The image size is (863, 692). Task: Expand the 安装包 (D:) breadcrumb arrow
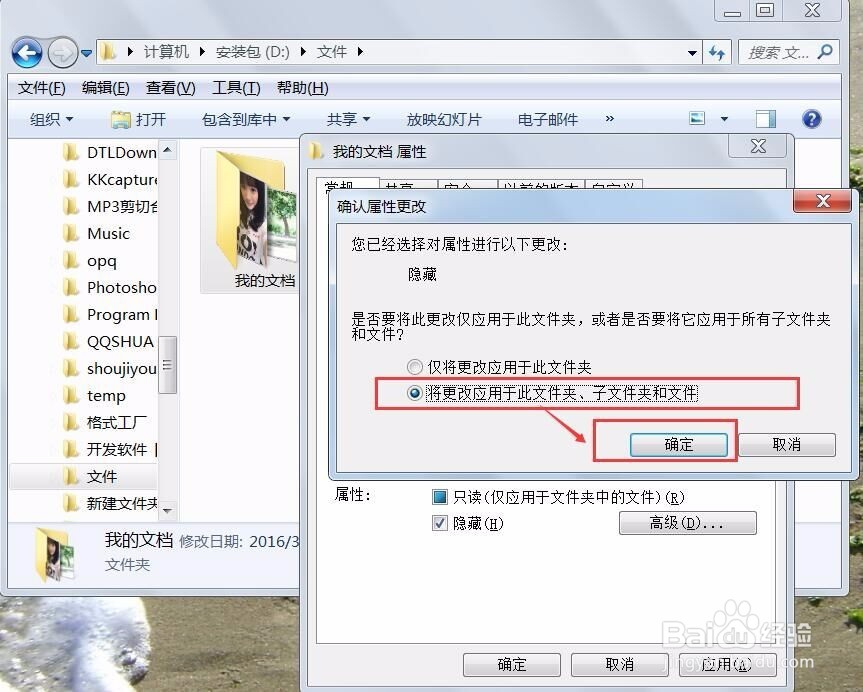303,52
